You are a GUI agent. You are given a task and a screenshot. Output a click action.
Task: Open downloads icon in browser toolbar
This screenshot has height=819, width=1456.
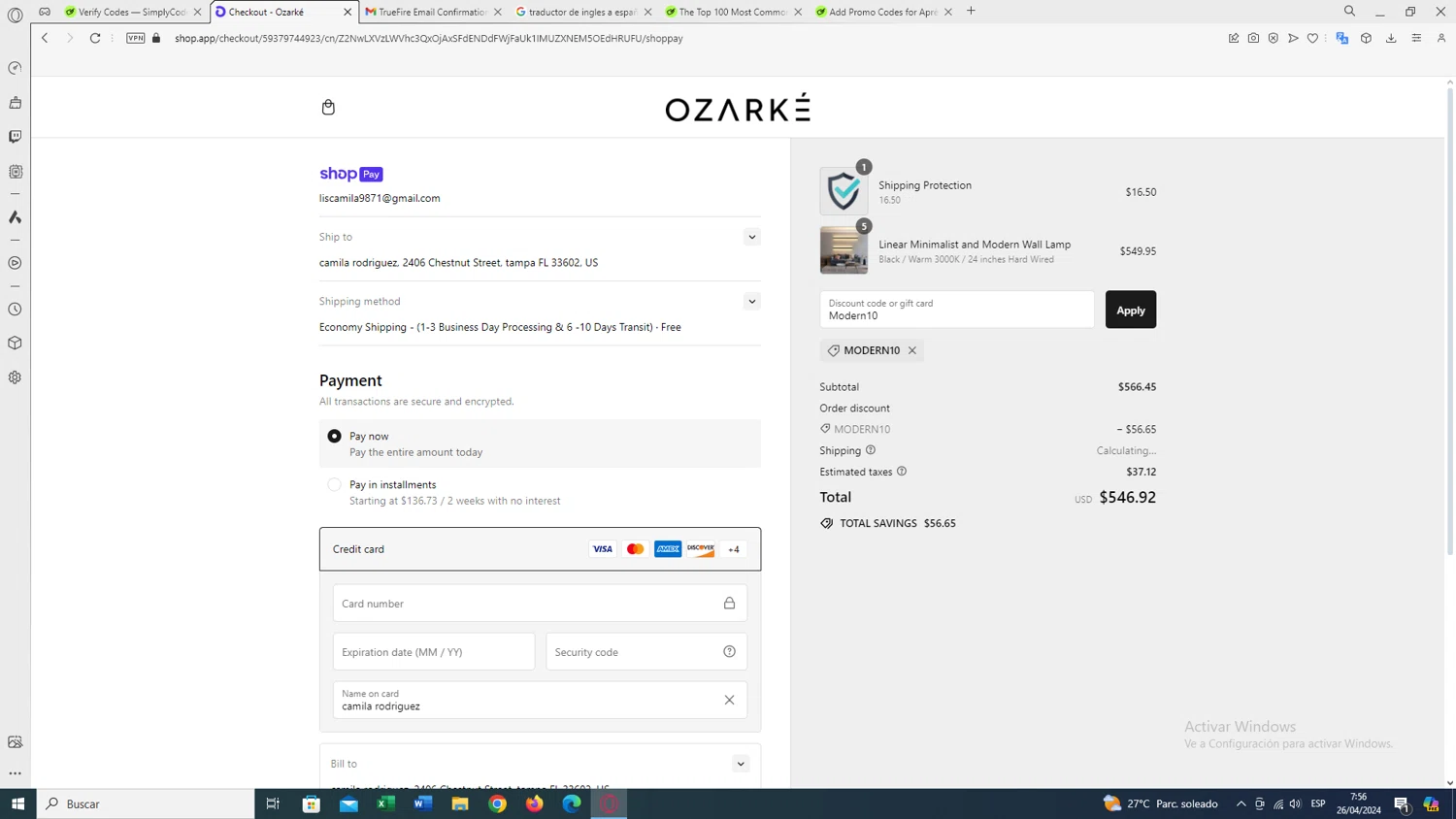1391,38
